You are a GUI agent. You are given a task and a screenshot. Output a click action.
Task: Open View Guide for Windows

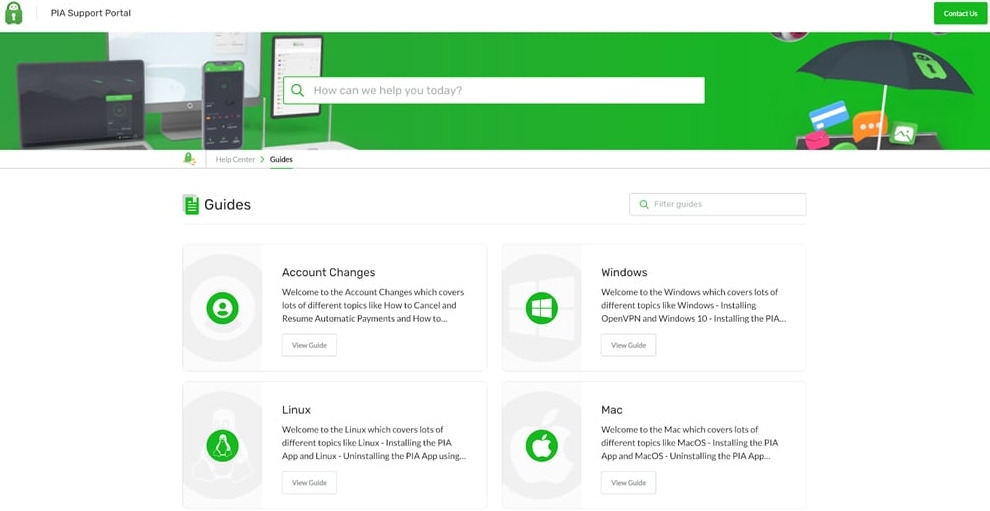tap(628, 345)
